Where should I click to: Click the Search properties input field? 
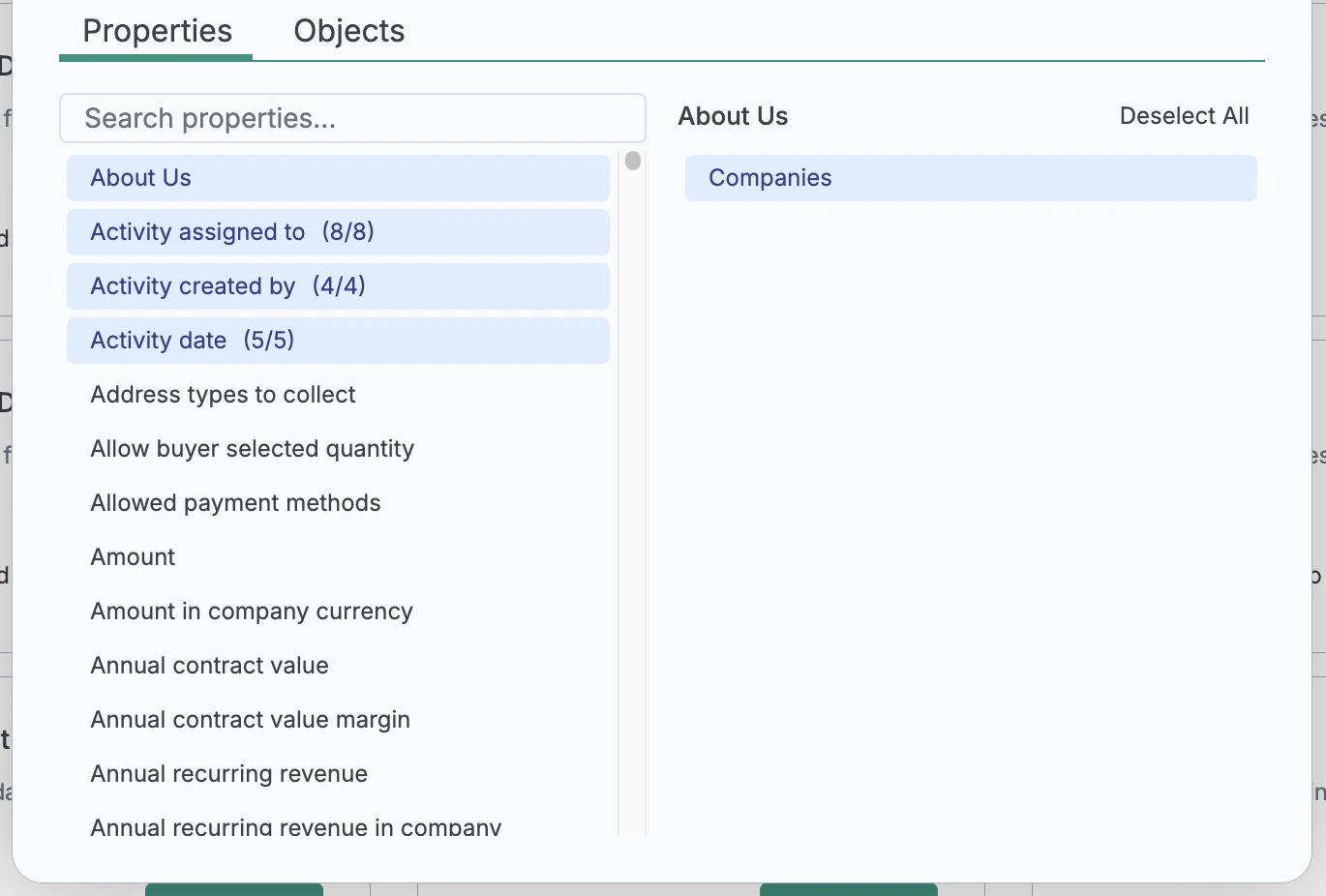[x=352, y=117]
